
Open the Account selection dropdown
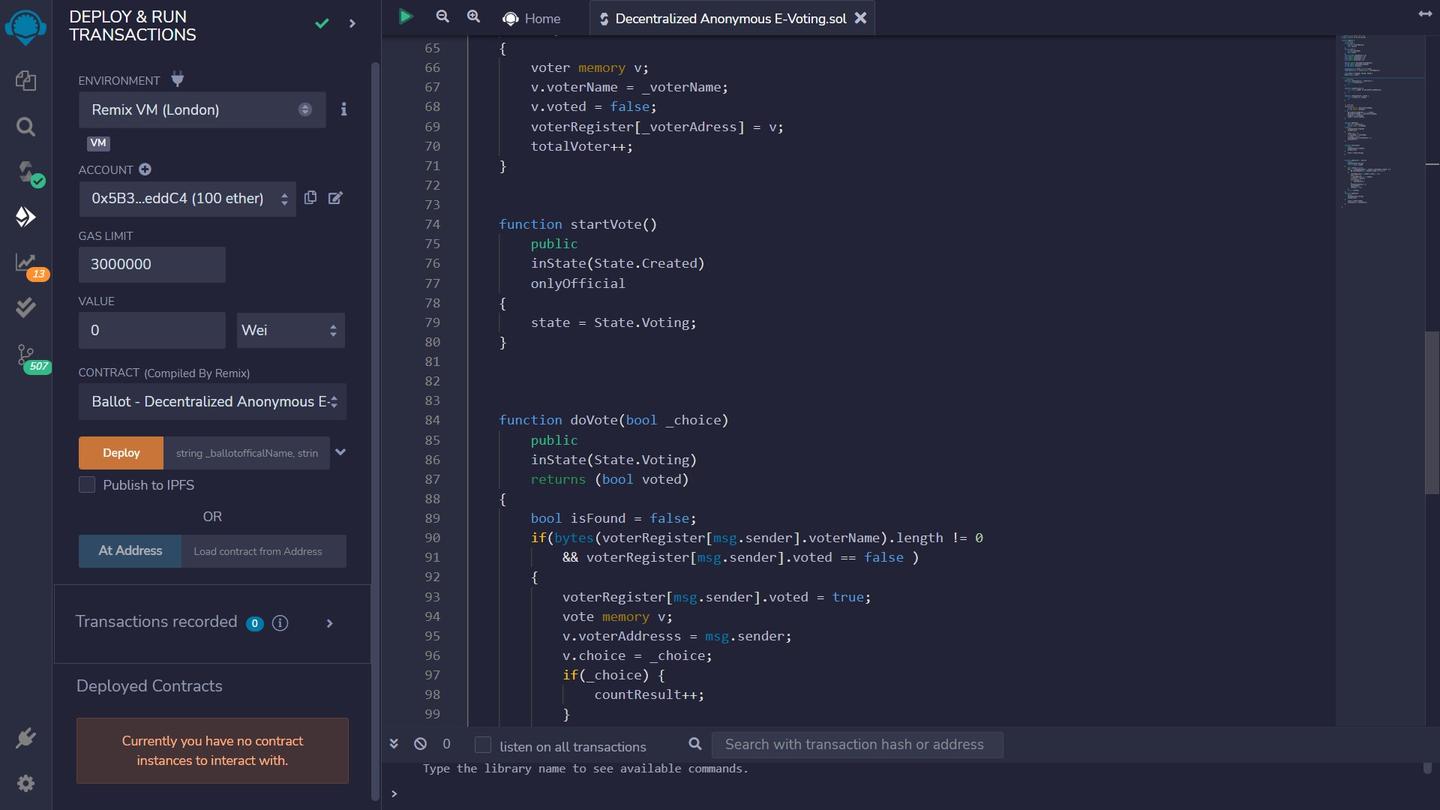point(187,198)
